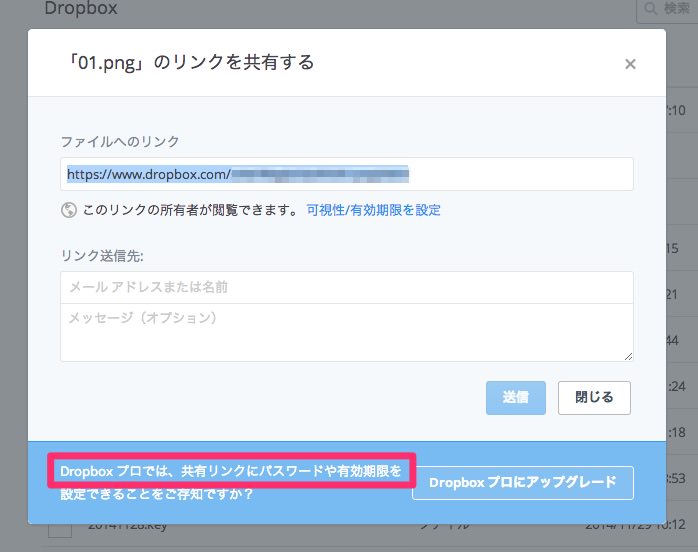This screenshot has height=552, width=698.
Task: Focus the メッセージ（オプション）text area
Action: [x=347, y=333]
